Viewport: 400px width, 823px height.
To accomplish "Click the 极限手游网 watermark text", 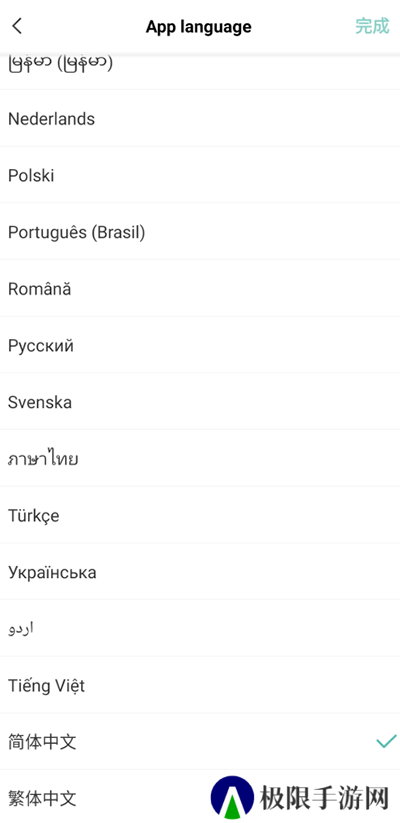I will pyautogui.click(x=324, y=799).
